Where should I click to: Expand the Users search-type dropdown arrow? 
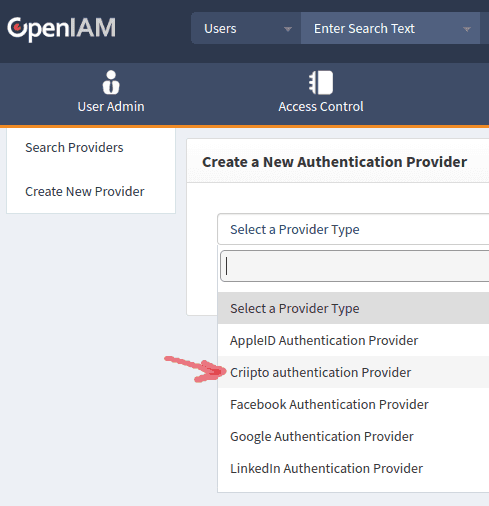[288, 29]
